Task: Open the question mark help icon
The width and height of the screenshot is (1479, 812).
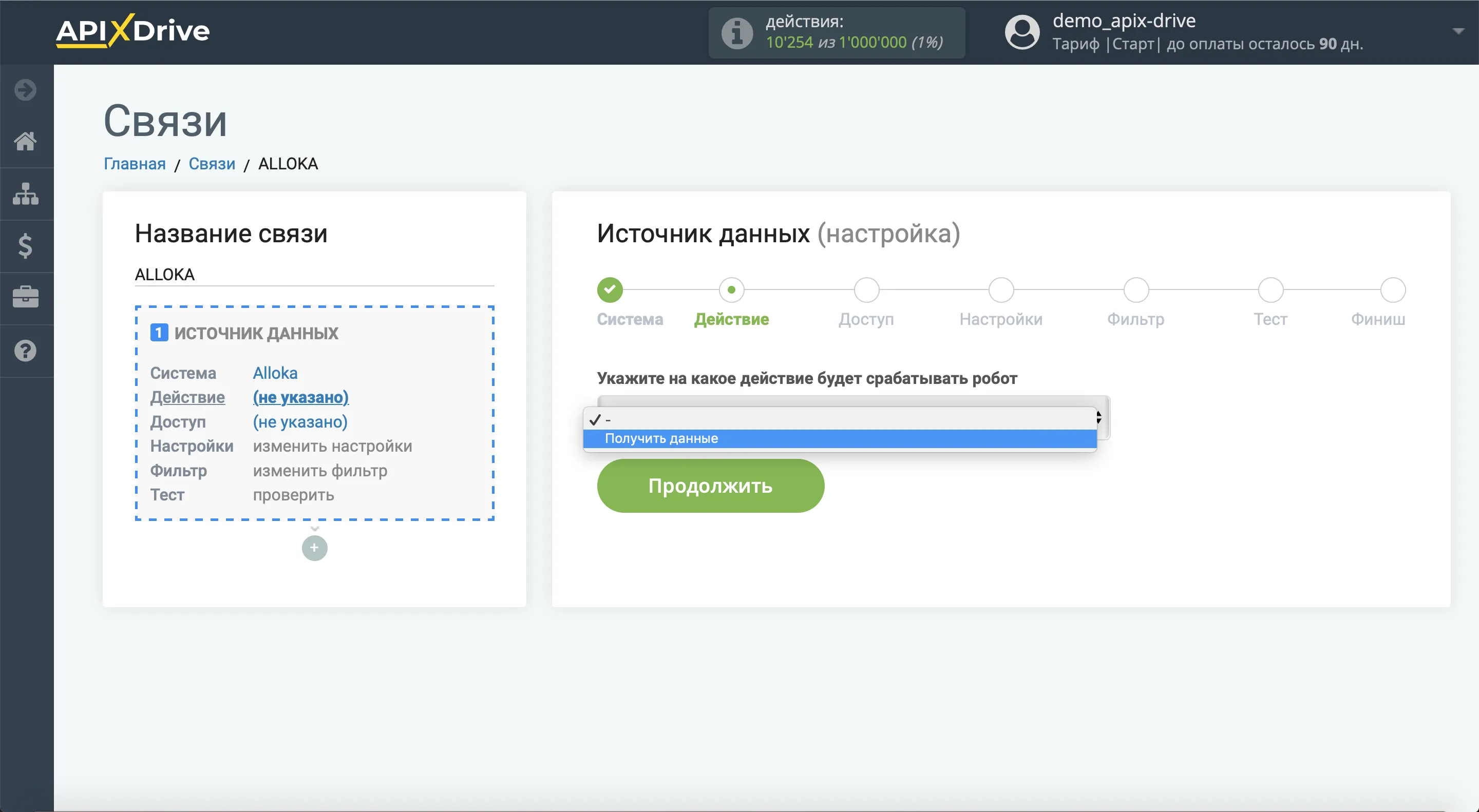Action: click(x=25, y=351)
